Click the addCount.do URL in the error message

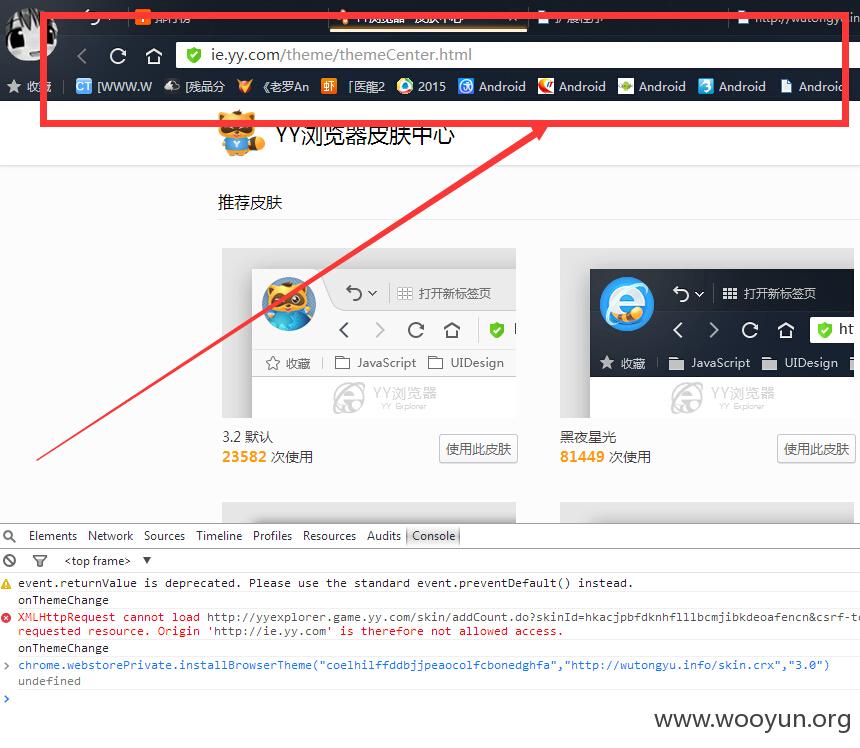coord(533,617)
